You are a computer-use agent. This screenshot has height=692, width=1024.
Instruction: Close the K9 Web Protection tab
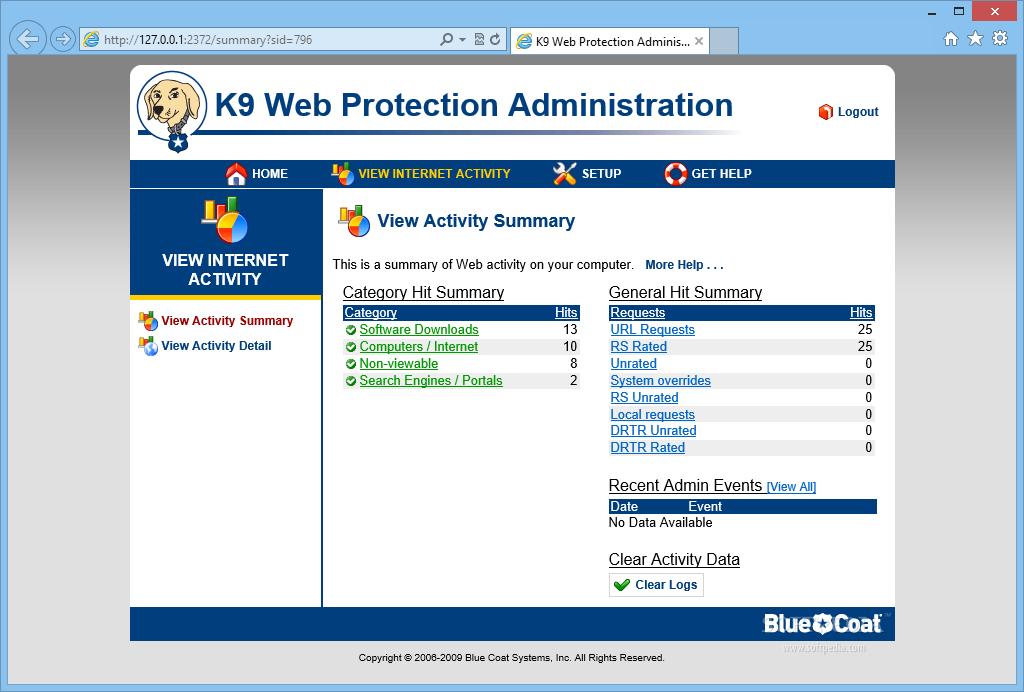click(x=699, y=41)
